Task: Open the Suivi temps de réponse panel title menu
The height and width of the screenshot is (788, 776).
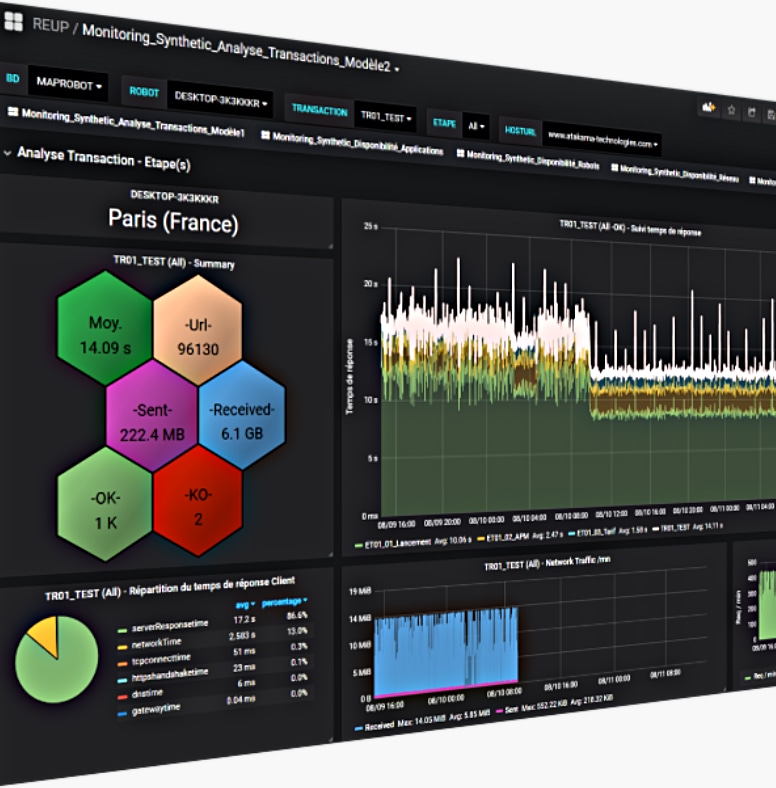Action: tap(630, 227)
